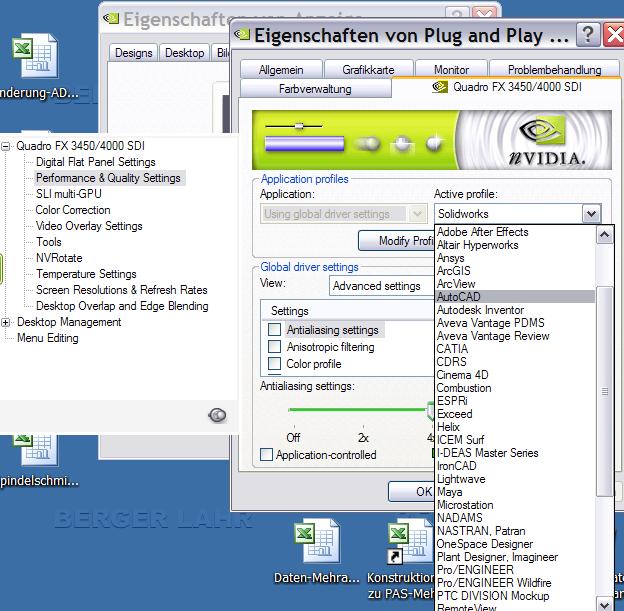The width and height of the screenshot is (624, 611).
Task: Choose Pro/ENGINEER Wildfire profile
Action: tap(515, 583)
